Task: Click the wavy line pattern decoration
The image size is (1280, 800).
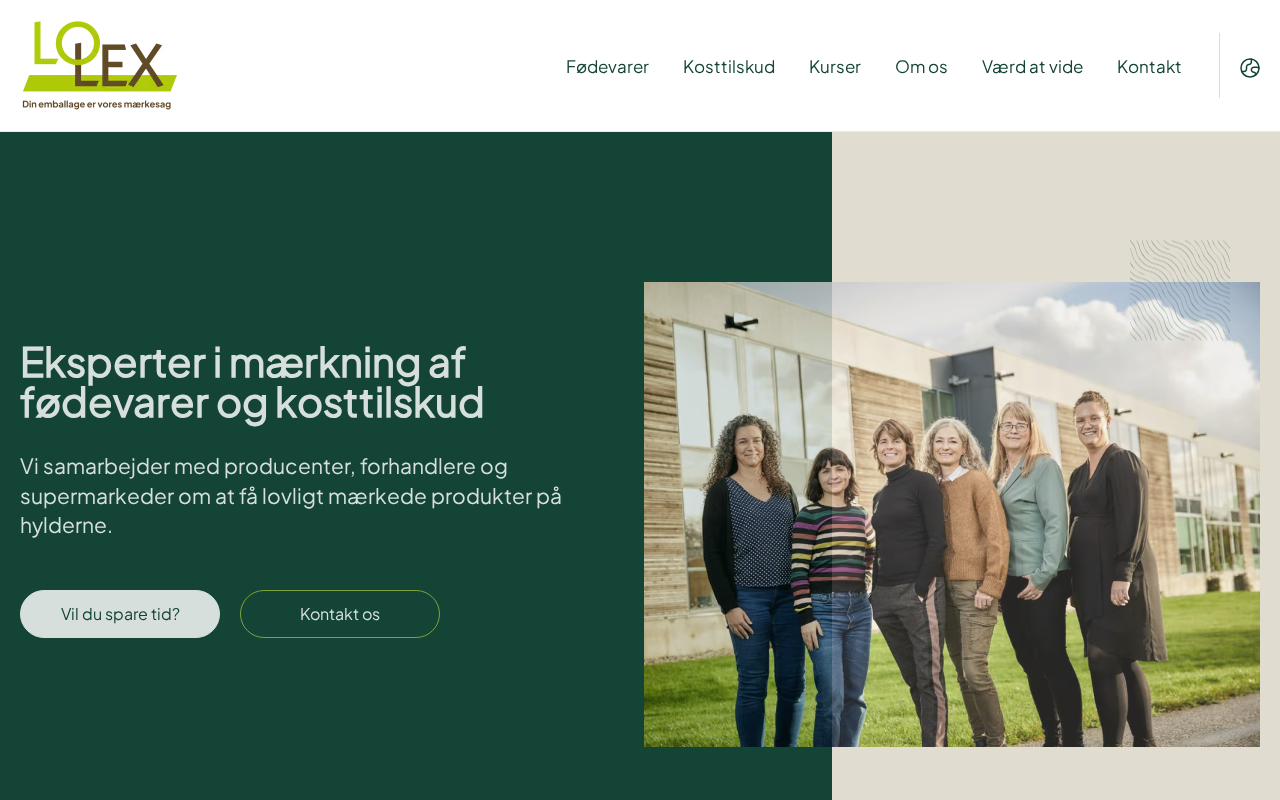Action: 1180,290
